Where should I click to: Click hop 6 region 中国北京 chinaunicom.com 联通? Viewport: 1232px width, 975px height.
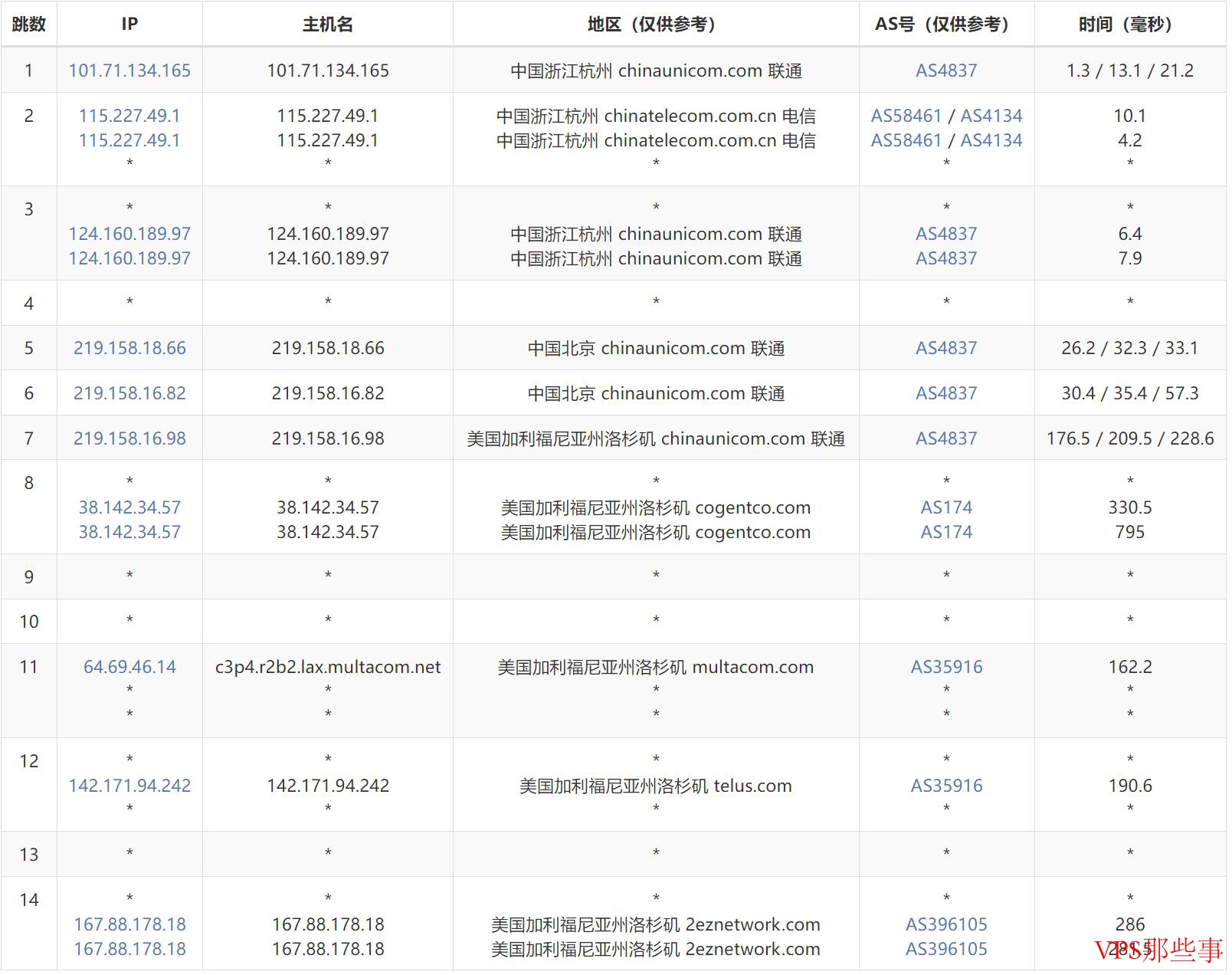pyautogui.click(x=656, y=393)
